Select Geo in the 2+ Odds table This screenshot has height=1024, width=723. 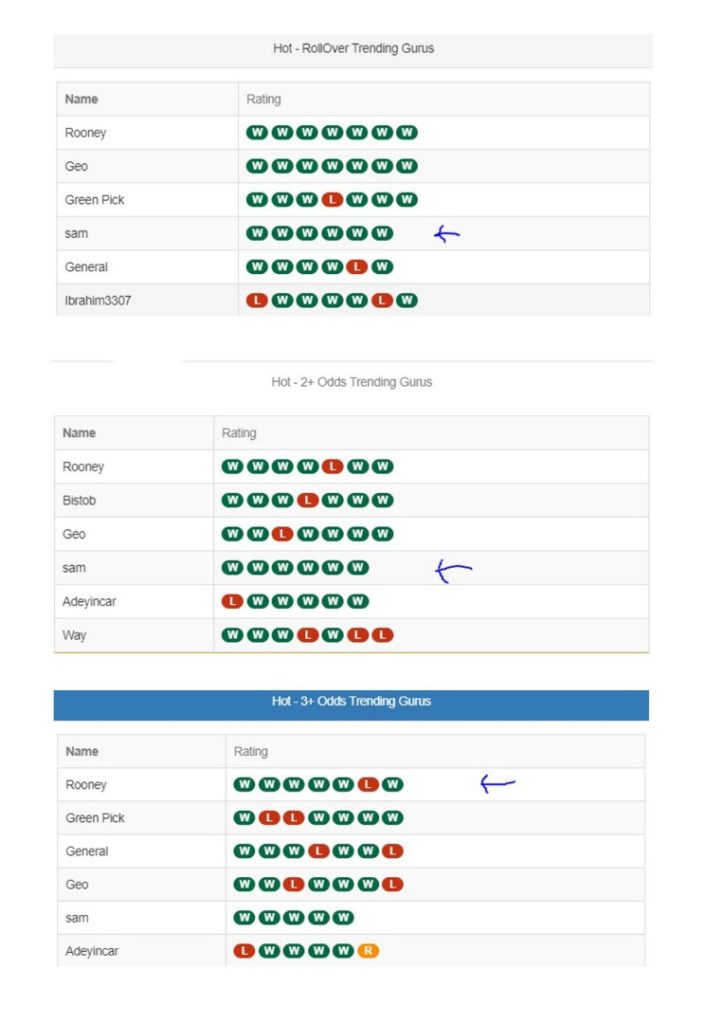coord(74,534)
